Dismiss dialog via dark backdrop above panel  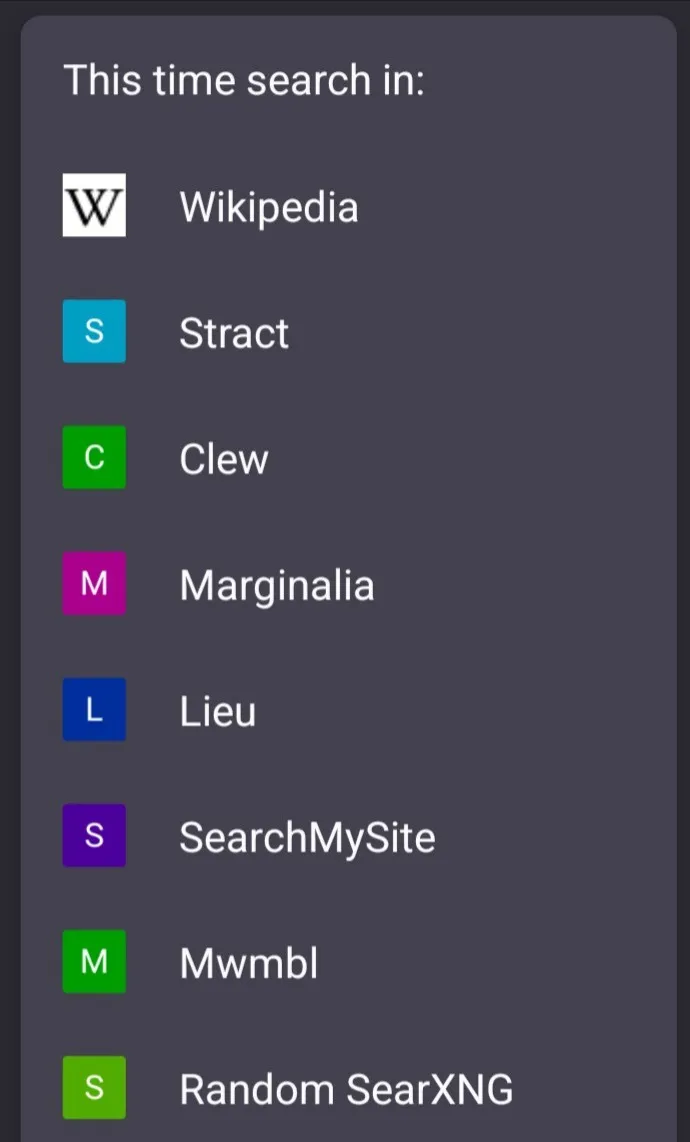tap(345, 6)
